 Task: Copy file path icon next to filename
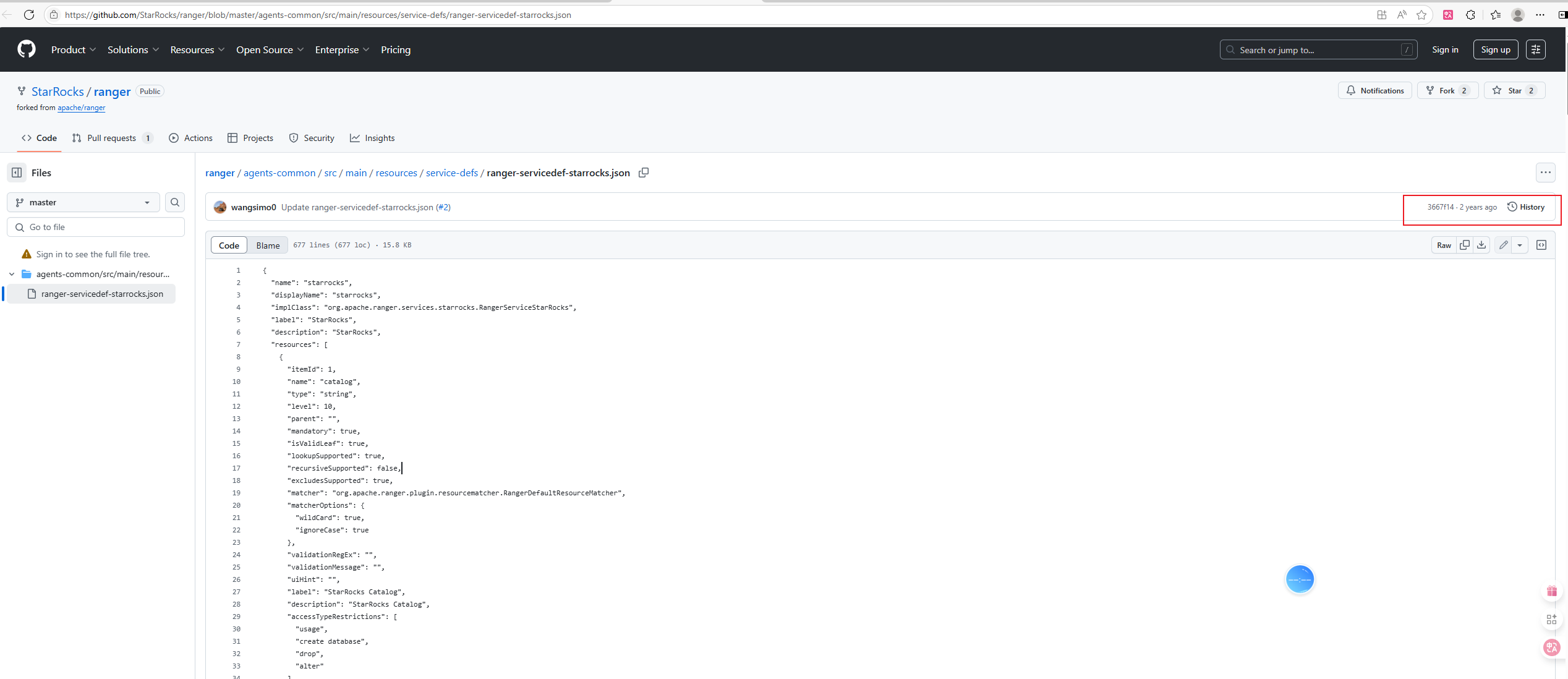644,173
